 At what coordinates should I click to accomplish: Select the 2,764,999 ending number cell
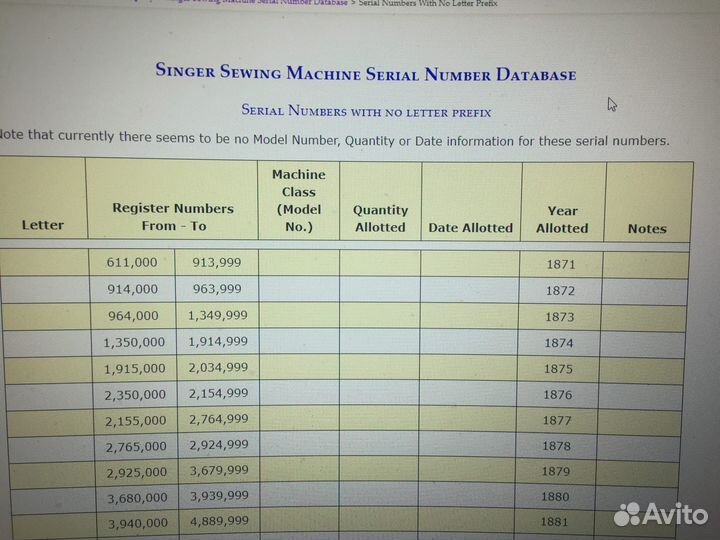pos(217,420)
